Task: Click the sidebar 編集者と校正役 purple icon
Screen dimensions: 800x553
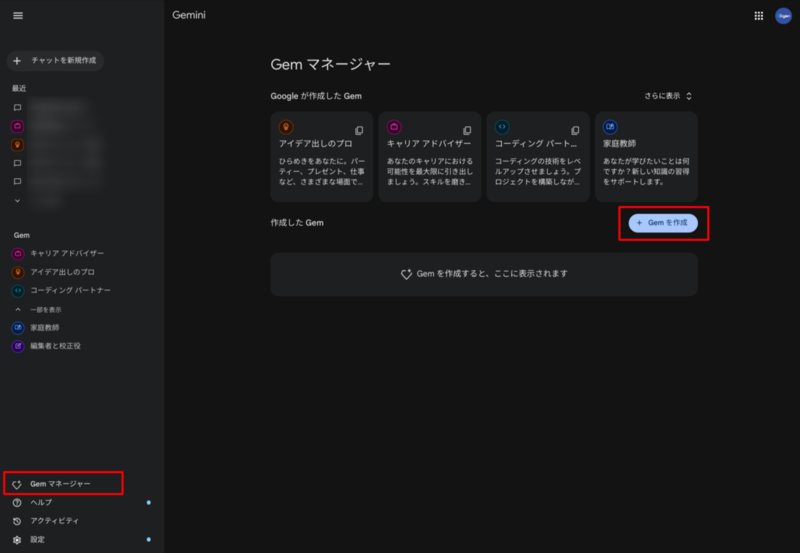Action: coord(18,346)
